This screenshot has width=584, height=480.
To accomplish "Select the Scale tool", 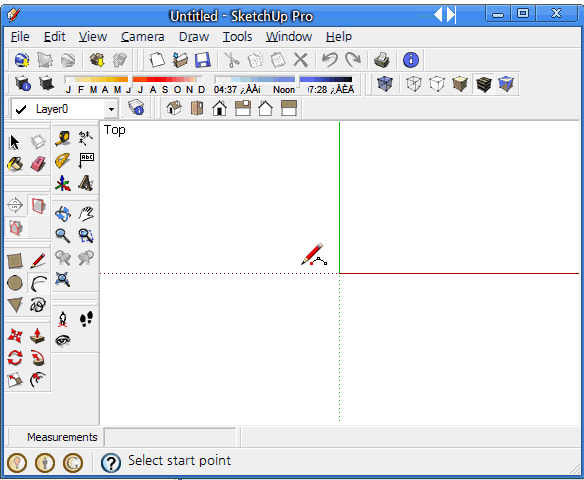I will click(x=15, y=380).
